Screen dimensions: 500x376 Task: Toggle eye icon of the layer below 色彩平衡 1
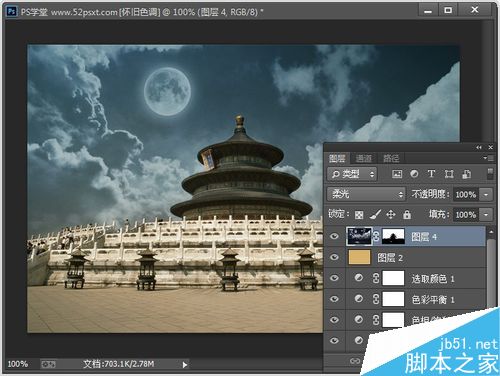coord(334,320)
